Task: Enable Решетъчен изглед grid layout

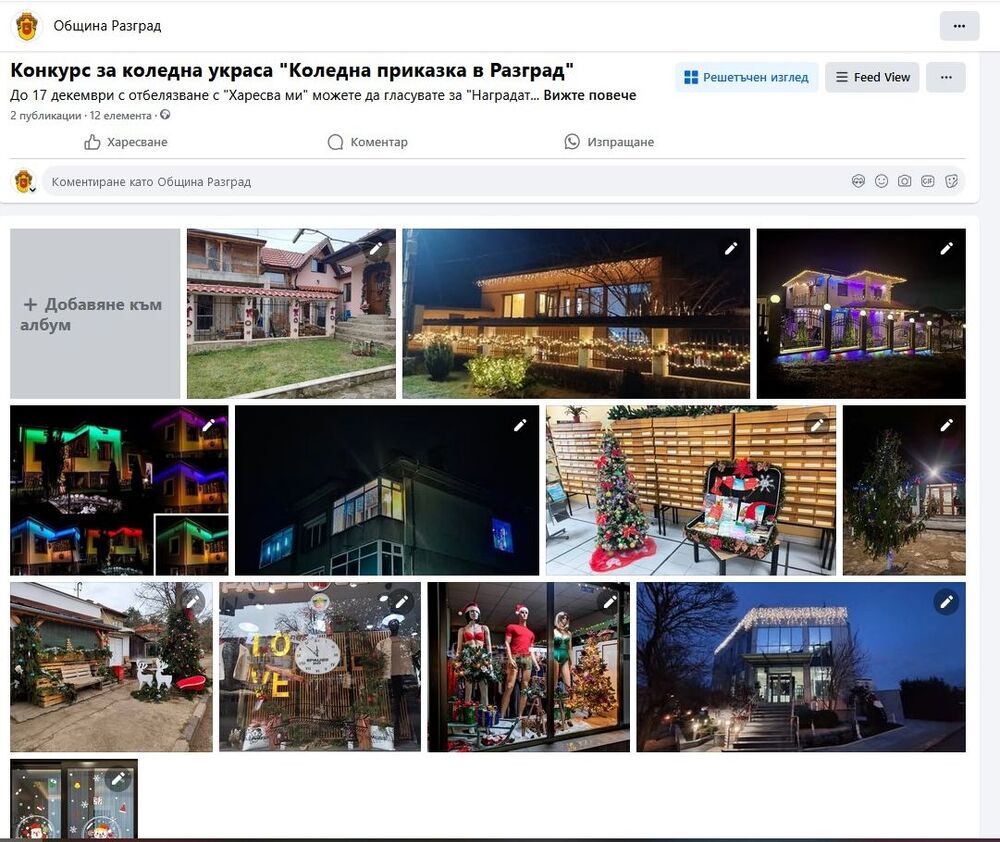Action: click(745, 76)
